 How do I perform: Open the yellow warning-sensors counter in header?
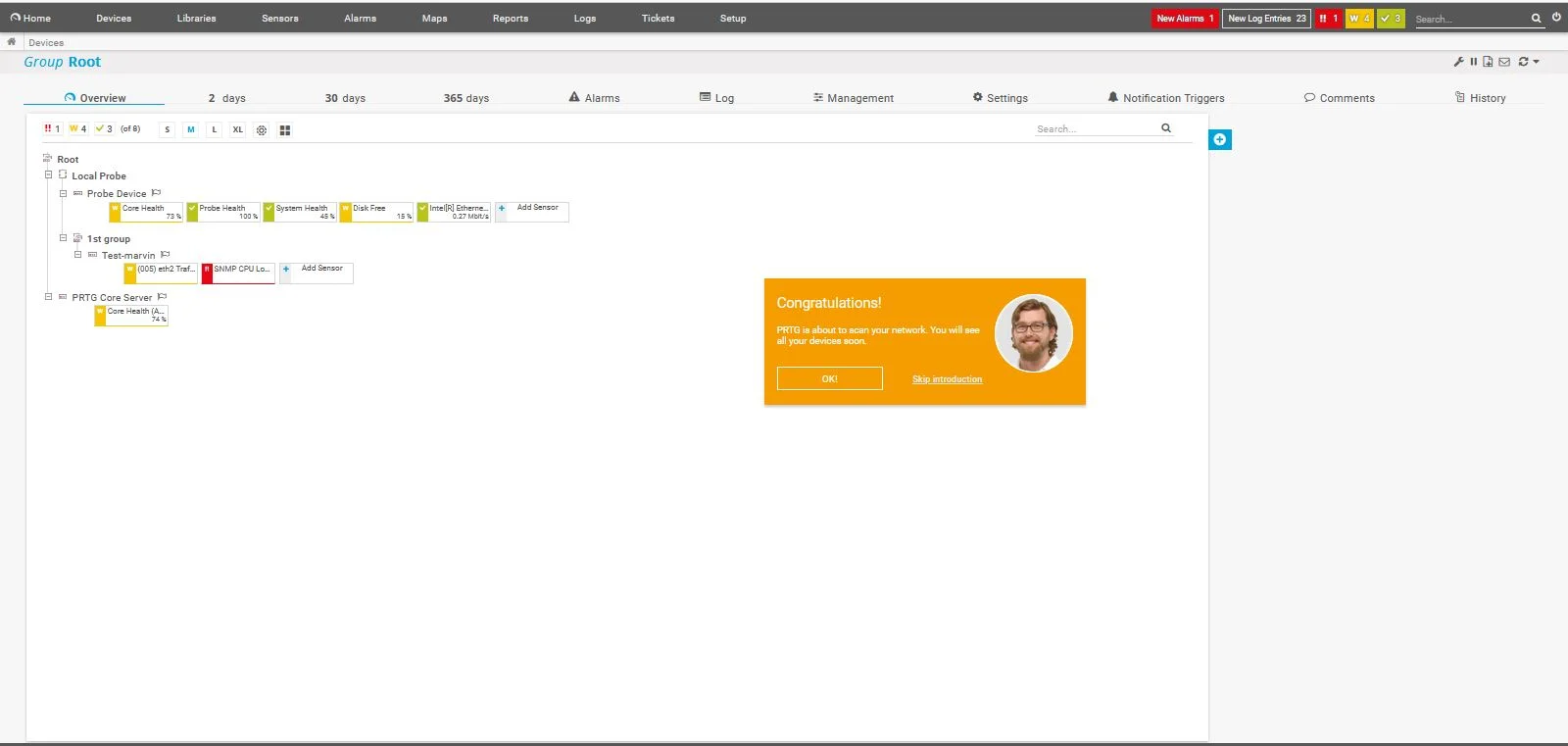click(x=1359, y=19)
